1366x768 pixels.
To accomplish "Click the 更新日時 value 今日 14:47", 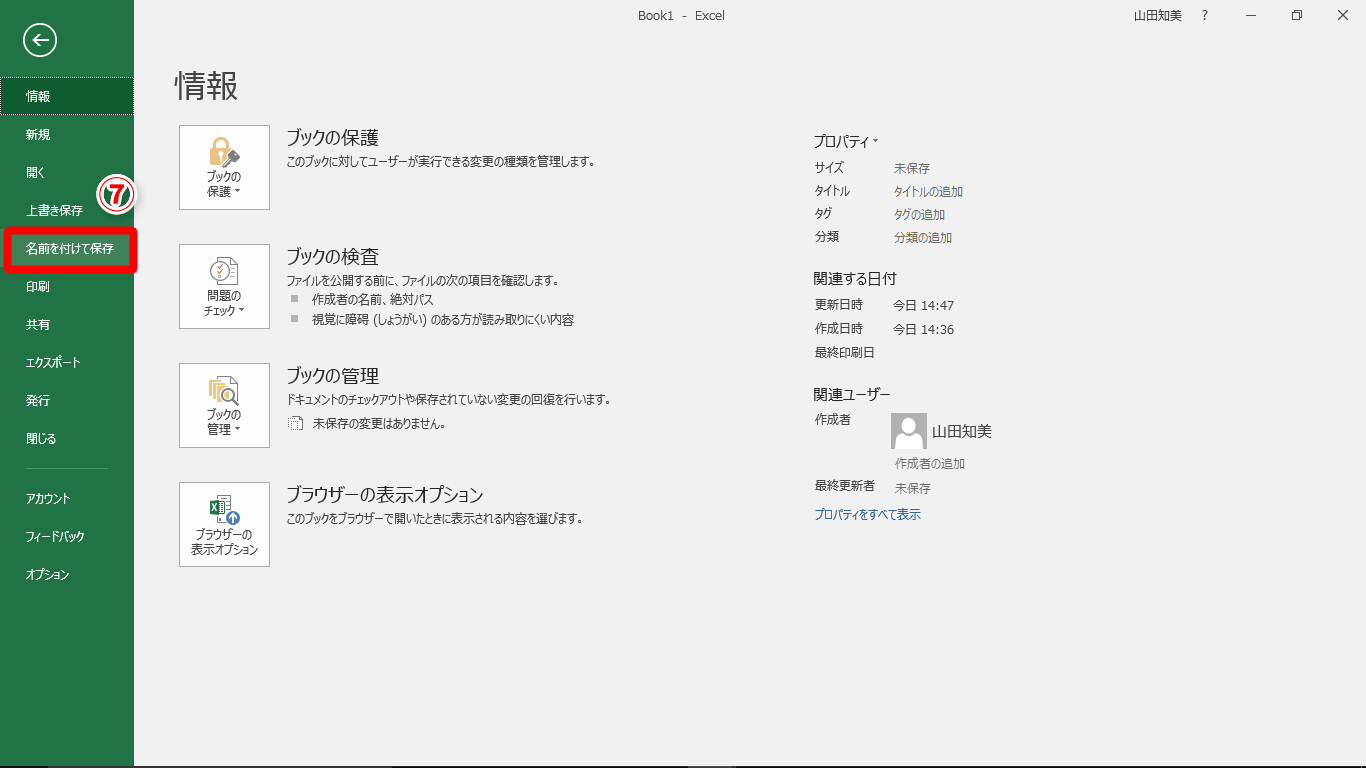I will pyautogui.click(x=923, y=305).
